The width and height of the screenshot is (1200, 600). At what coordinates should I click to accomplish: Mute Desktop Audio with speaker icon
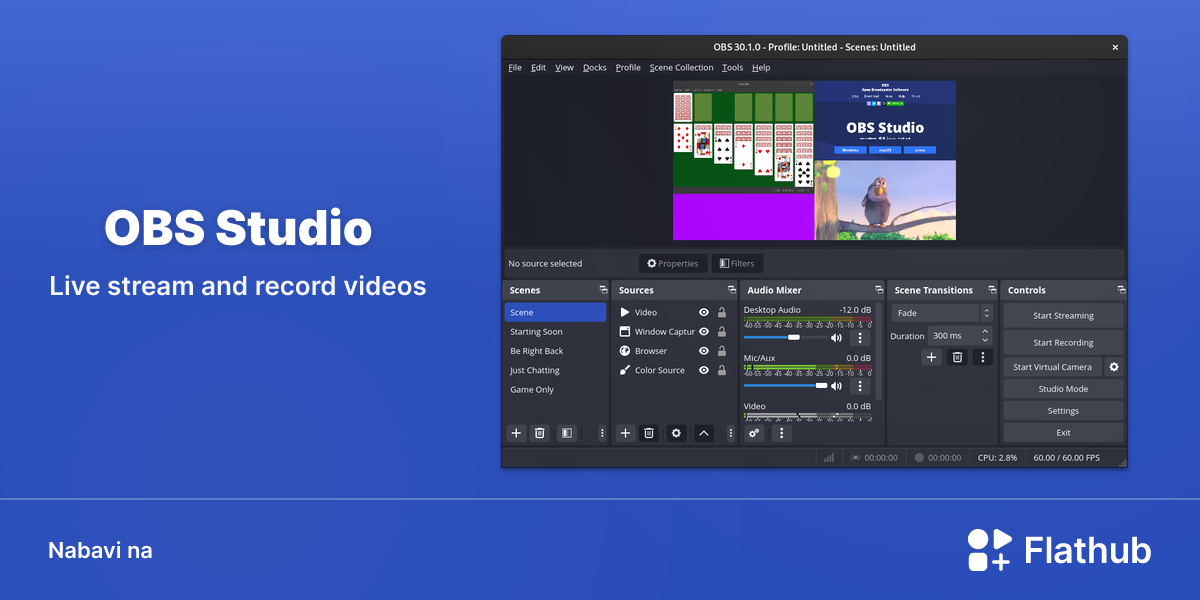point(836,338)
